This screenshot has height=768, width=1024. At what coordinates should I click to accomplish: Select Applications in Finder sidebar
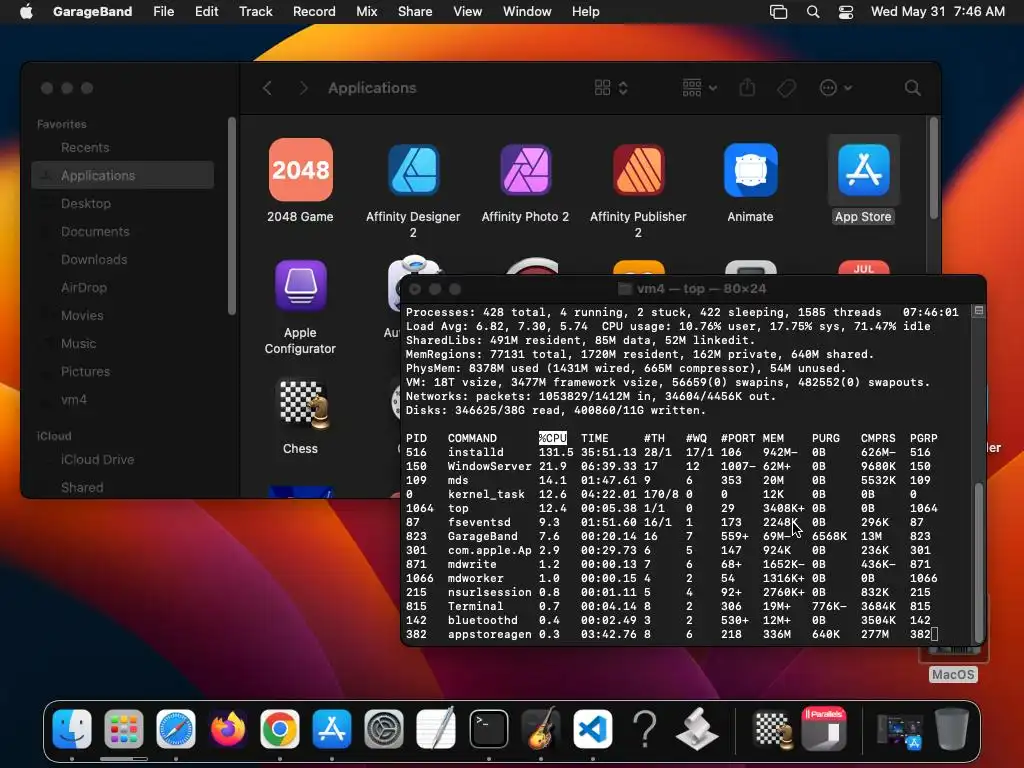[x=123, y=175]
